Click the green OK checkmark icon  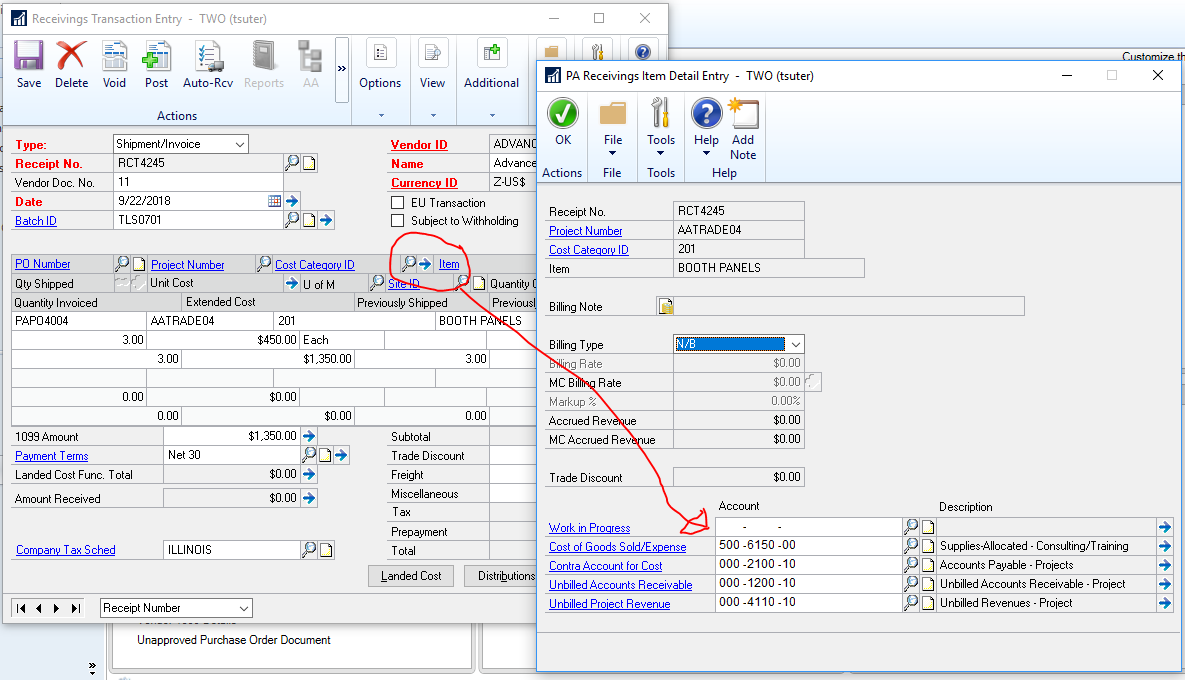pyautogui.click(x=563, y=114)
